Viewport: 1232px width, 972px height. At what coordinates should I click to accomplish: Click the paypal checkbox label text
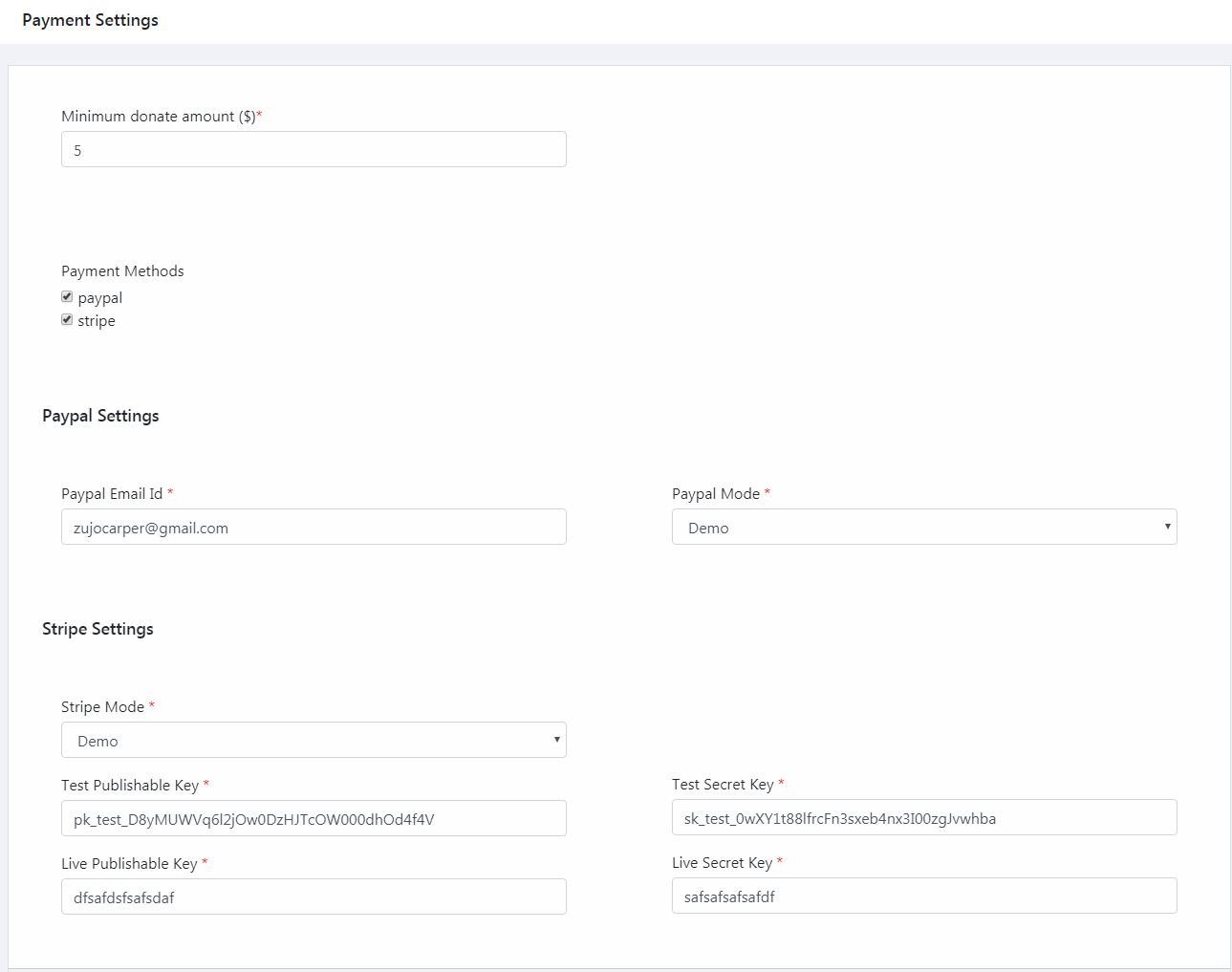click(100, 298)
